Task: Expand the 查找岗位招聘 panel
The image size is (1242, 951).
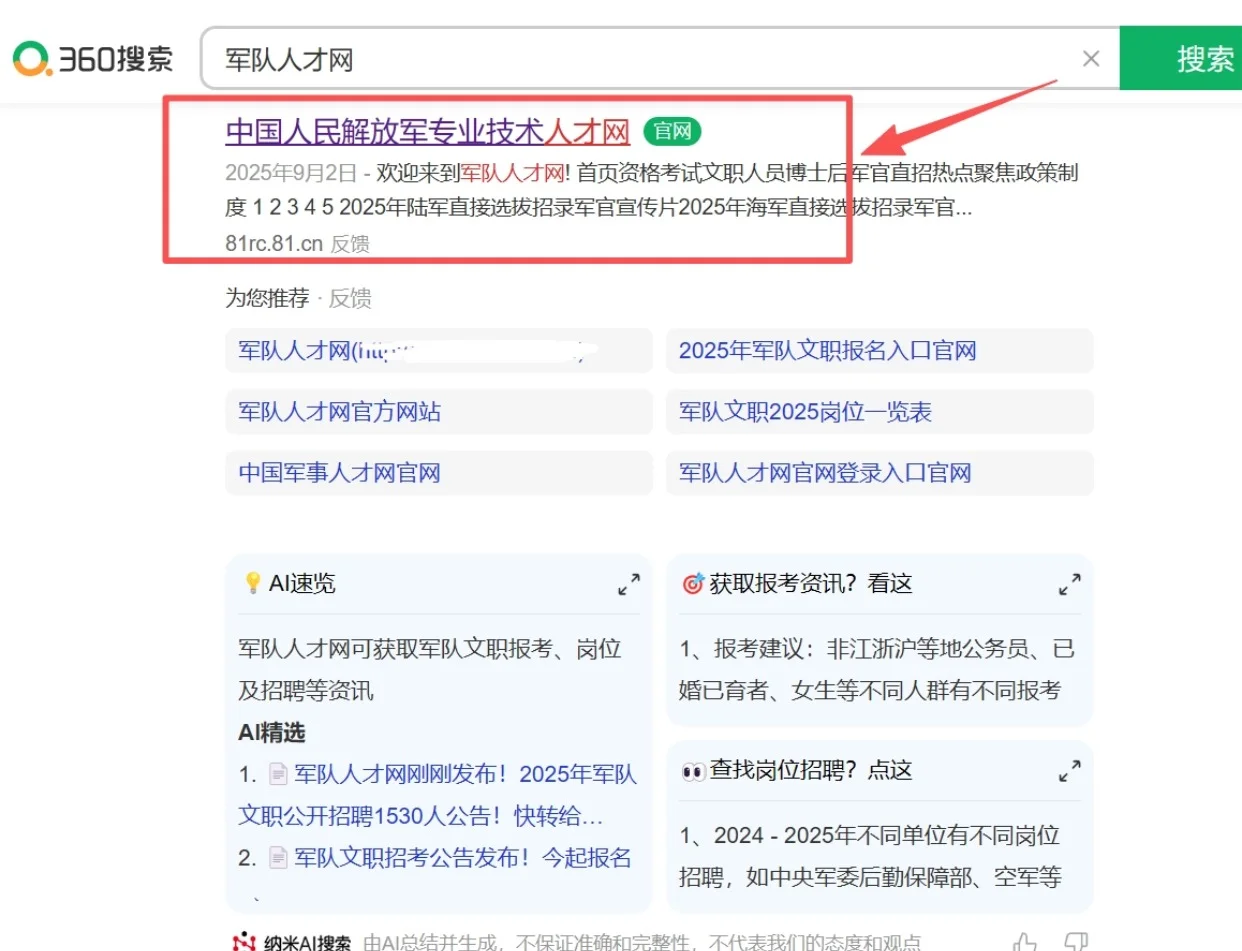Action: 1069,770
